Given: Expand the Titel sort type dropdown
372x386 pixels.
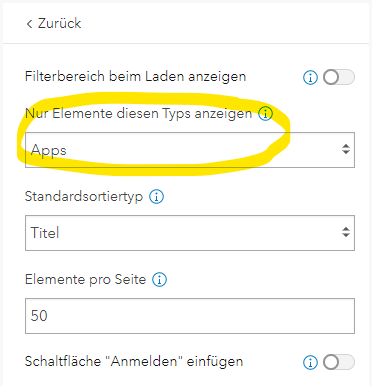Looking at the screenshot, I should pyautogui.click(x=190, y=233).
